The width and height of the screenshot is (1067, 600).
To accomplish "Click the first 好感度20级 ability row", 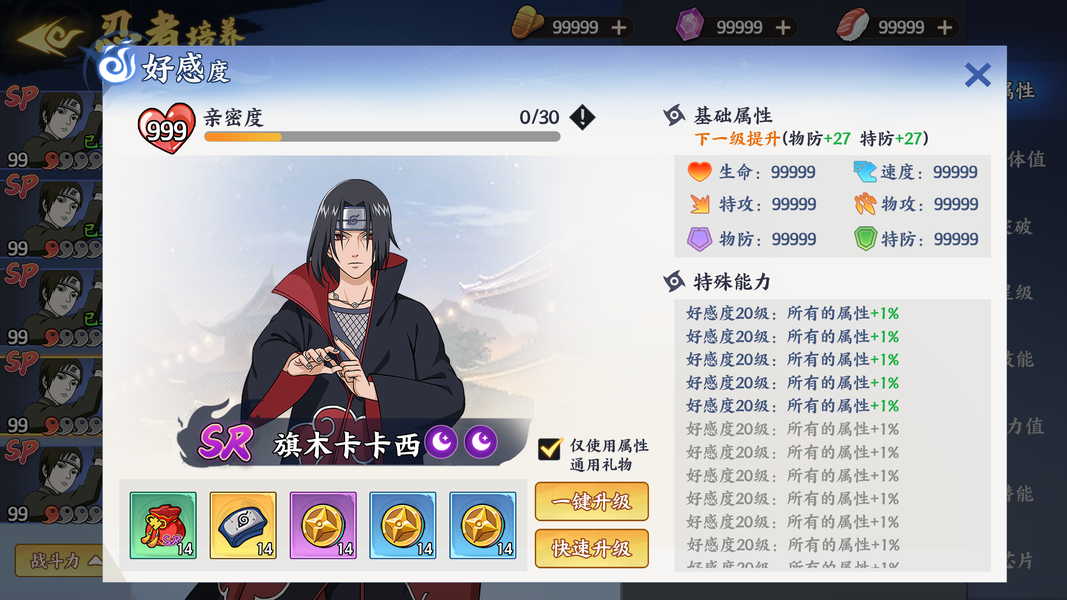I will 792,313.
